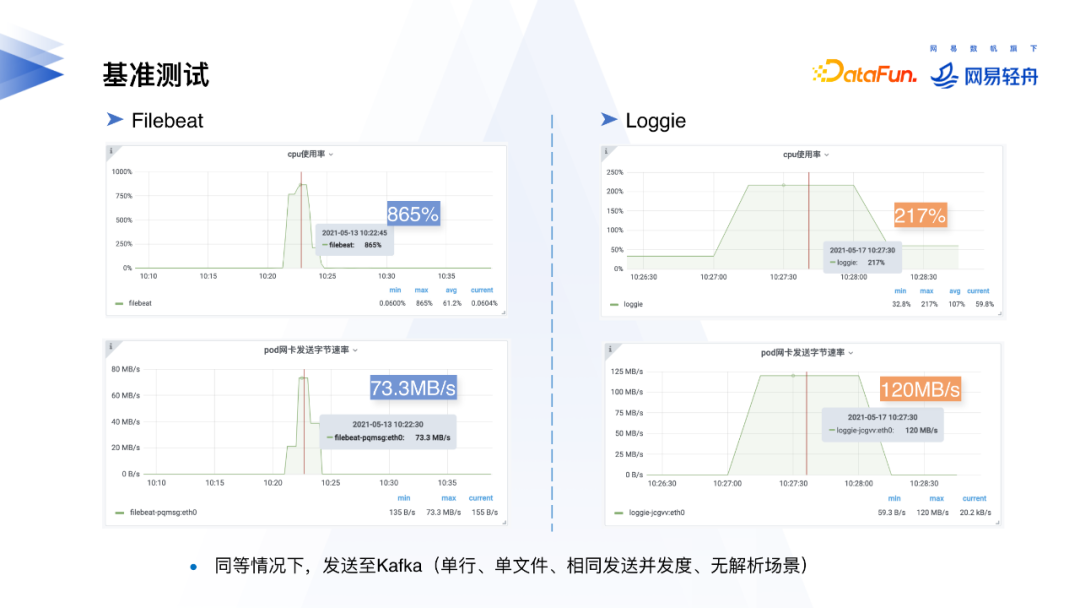The width and height of the screenshot is (1080, 608).
Task: Click info icon on Loggie cpu使用率 panel
Action: pyautogui.click(x=606, y=151)
